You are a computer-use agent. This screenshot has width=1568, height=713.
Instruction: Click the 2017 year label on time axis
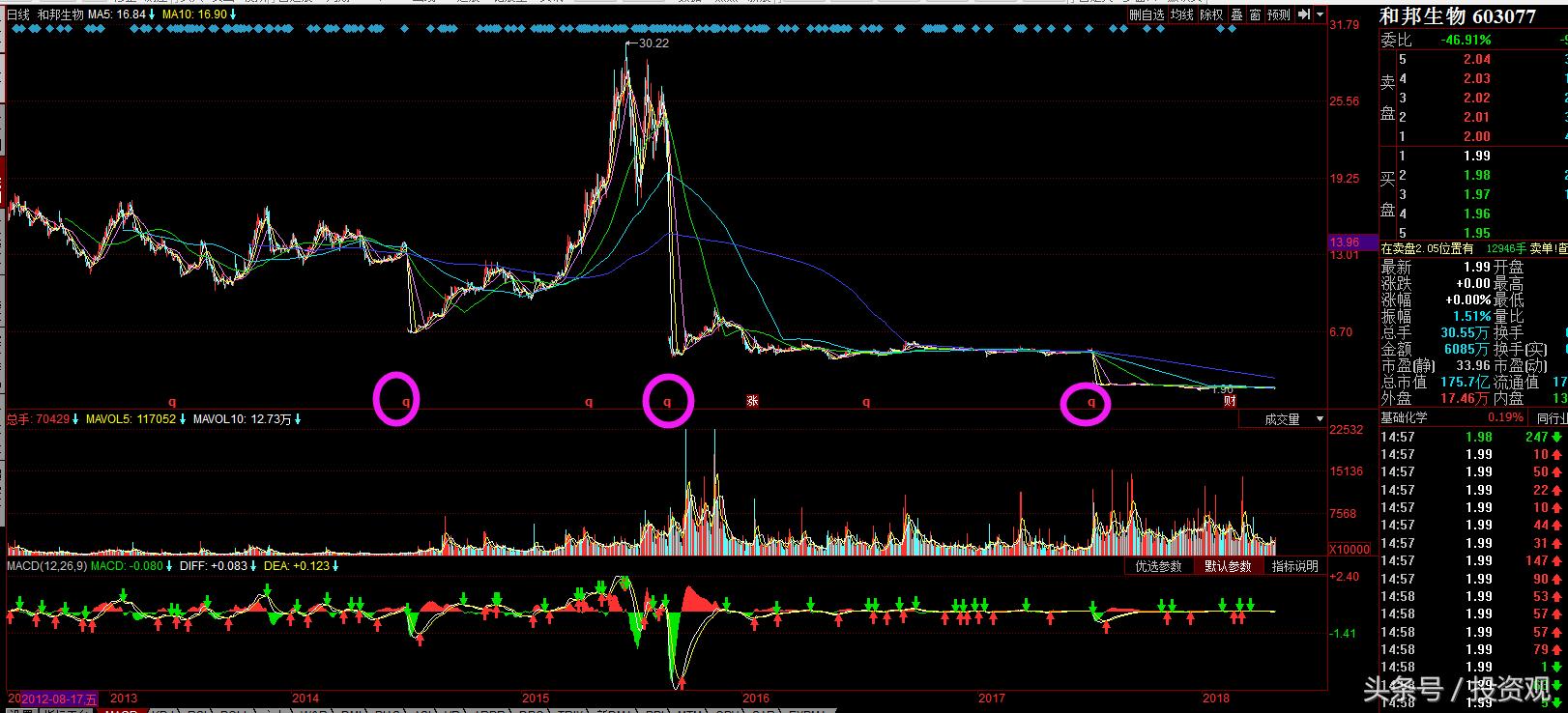pyautogui.click(x=992, y=698)
